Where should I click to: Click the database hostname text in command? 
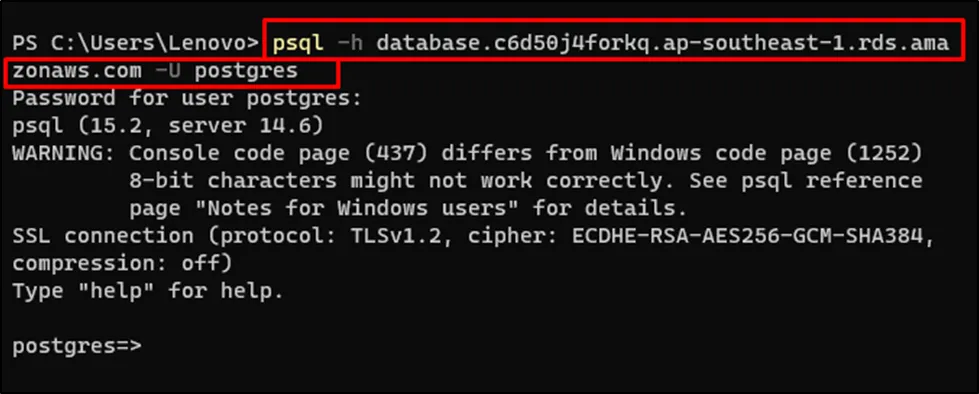point(662,44)
